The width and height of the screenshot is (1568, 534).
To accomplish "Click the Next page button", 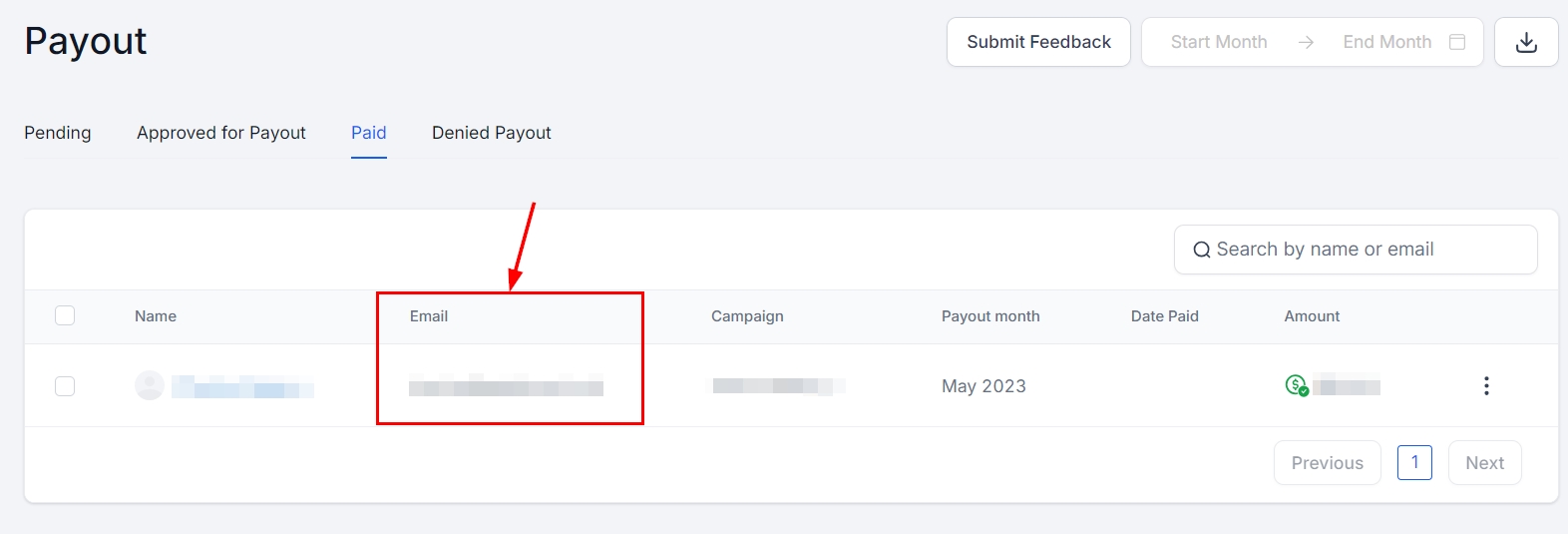I will pos(1484,463).
